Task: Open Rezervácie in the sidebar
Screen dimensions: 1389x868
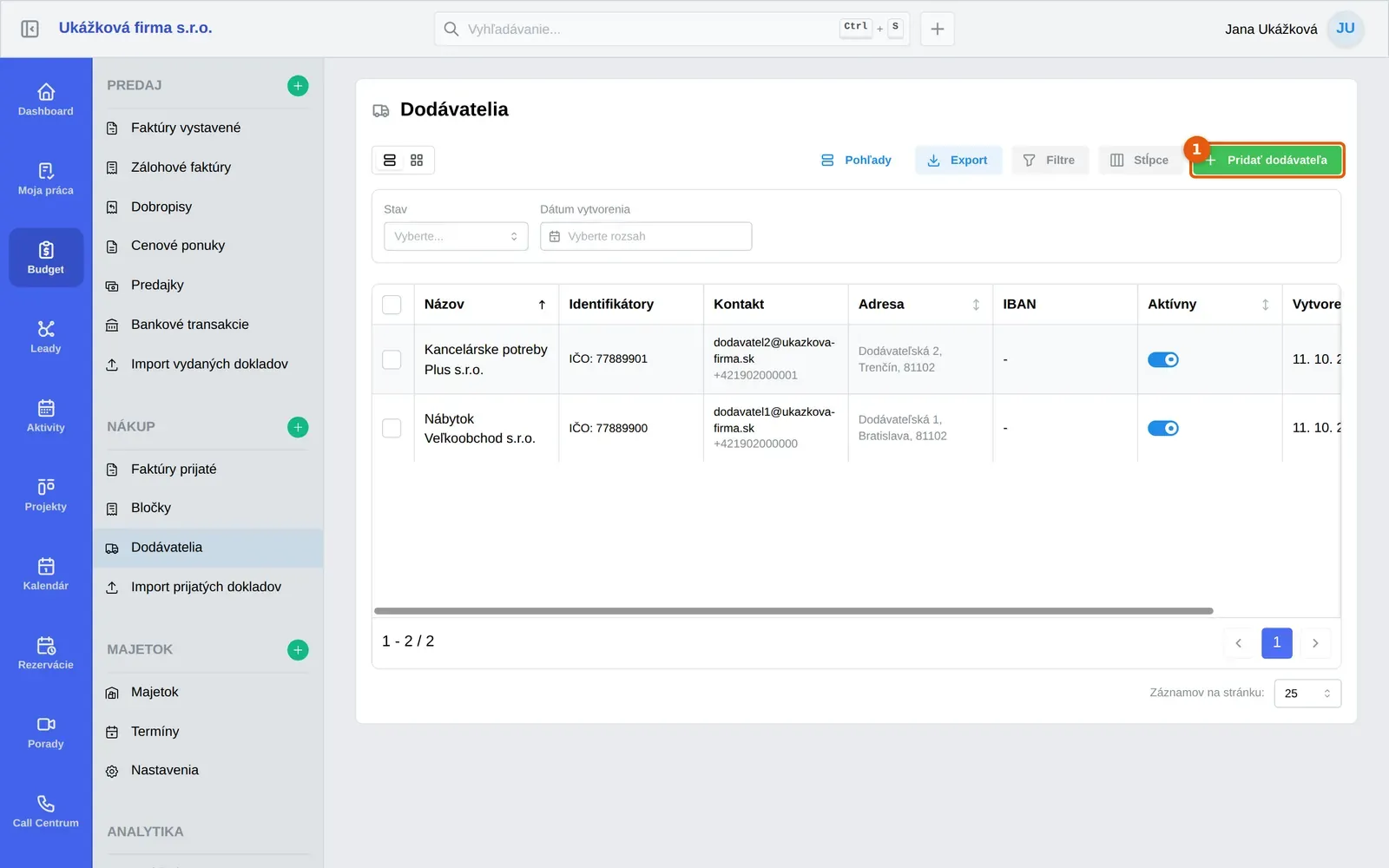Action: pos(46,653)
